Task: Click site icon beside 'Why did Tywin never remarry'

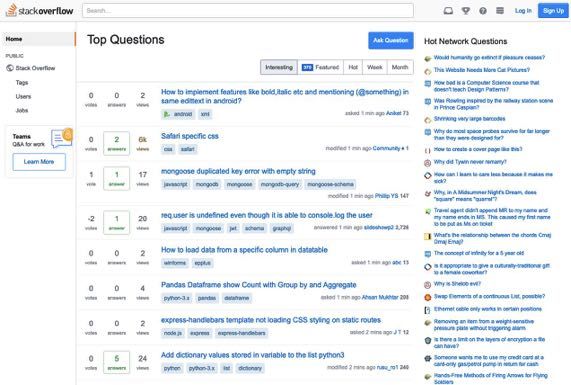Action: click(428, 163)
